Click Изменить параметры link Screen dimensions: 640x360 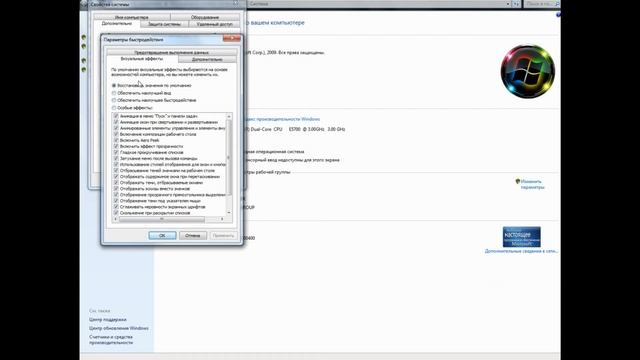[x=533, y=184]
